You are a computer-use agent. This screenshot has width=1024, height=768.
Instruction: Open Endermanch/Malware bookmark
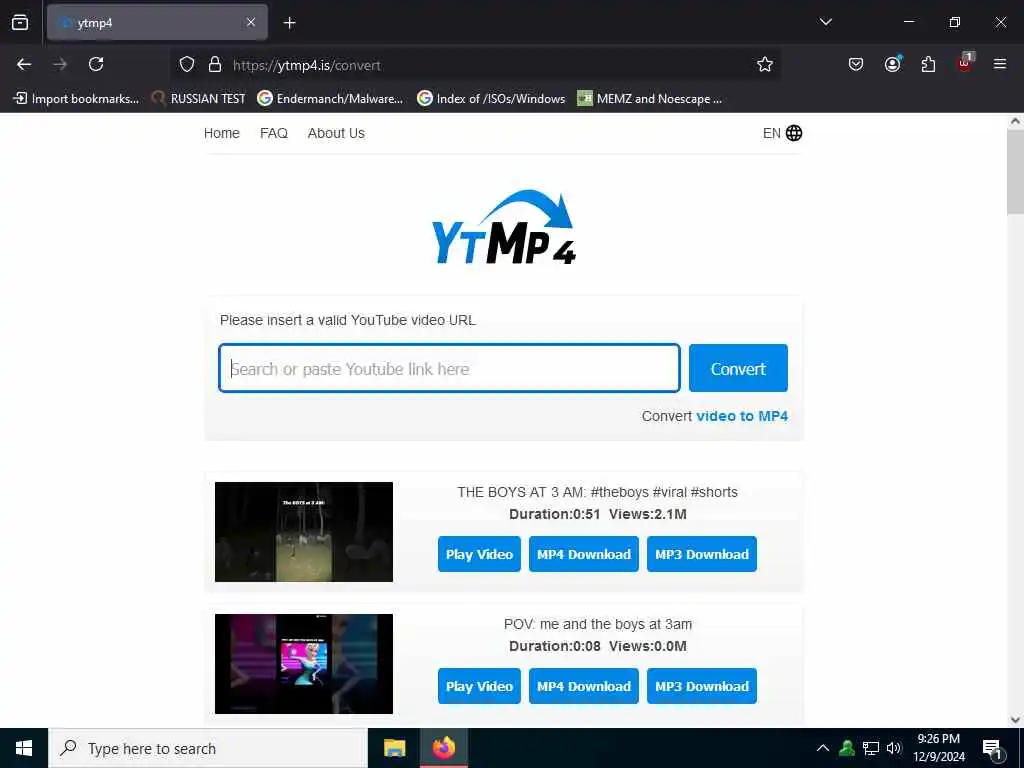tap(330, 99)
